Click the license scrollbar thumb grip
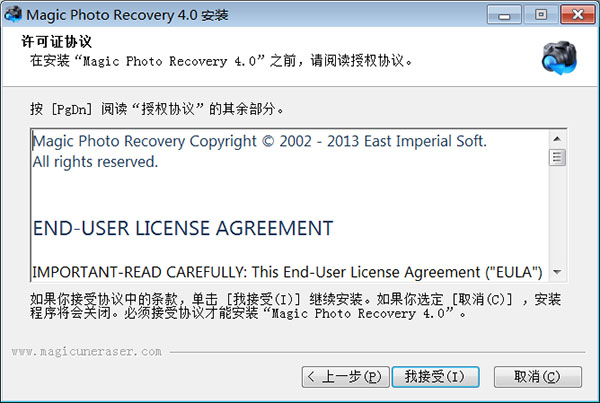Image resolution: width=600 pixels, height=403 pixels. (557, 157)
